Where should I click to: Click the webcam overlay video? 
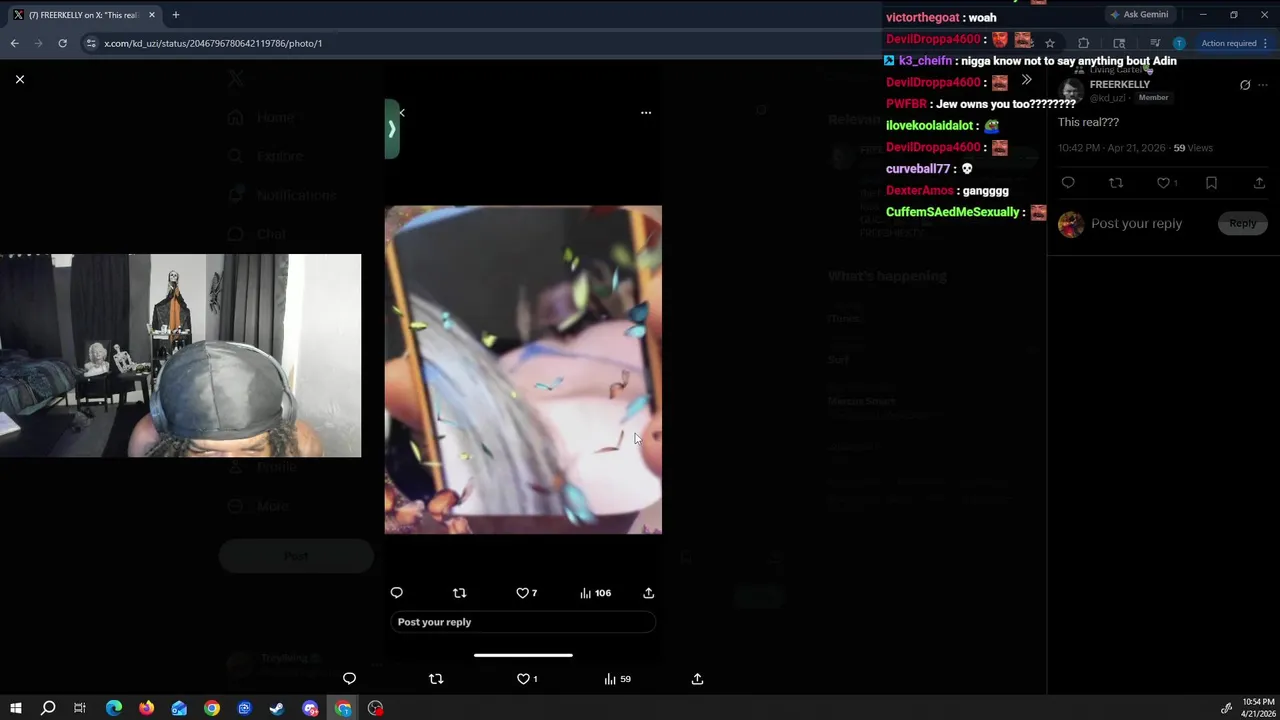pos(180,356)
